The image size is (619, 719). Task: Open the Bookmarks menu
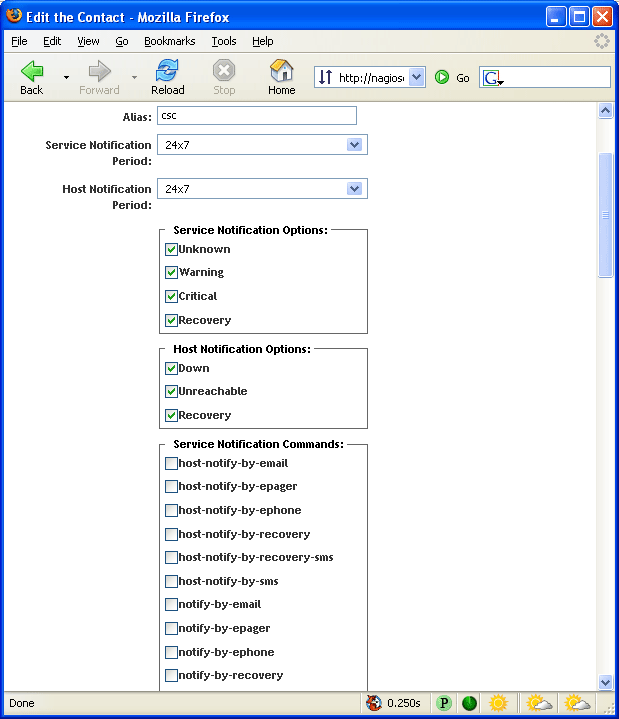point(170,41)
